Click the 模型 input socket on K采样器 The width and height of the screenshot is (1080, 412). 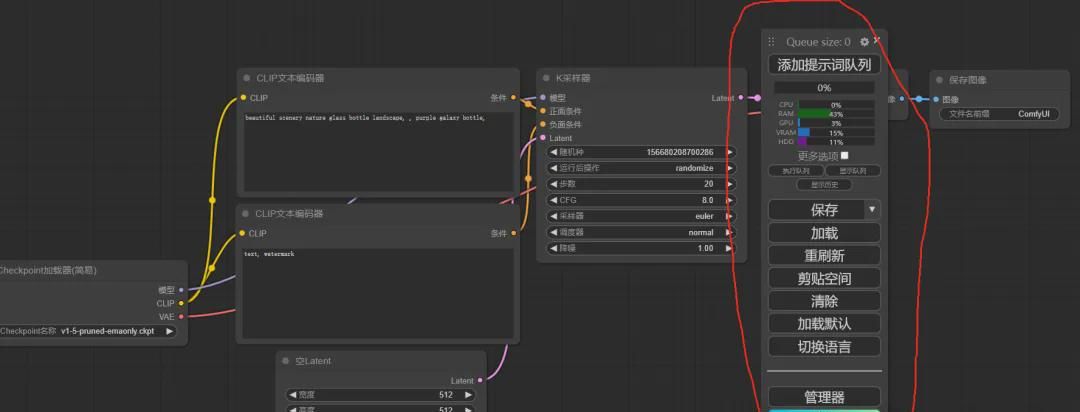point(543,98)
